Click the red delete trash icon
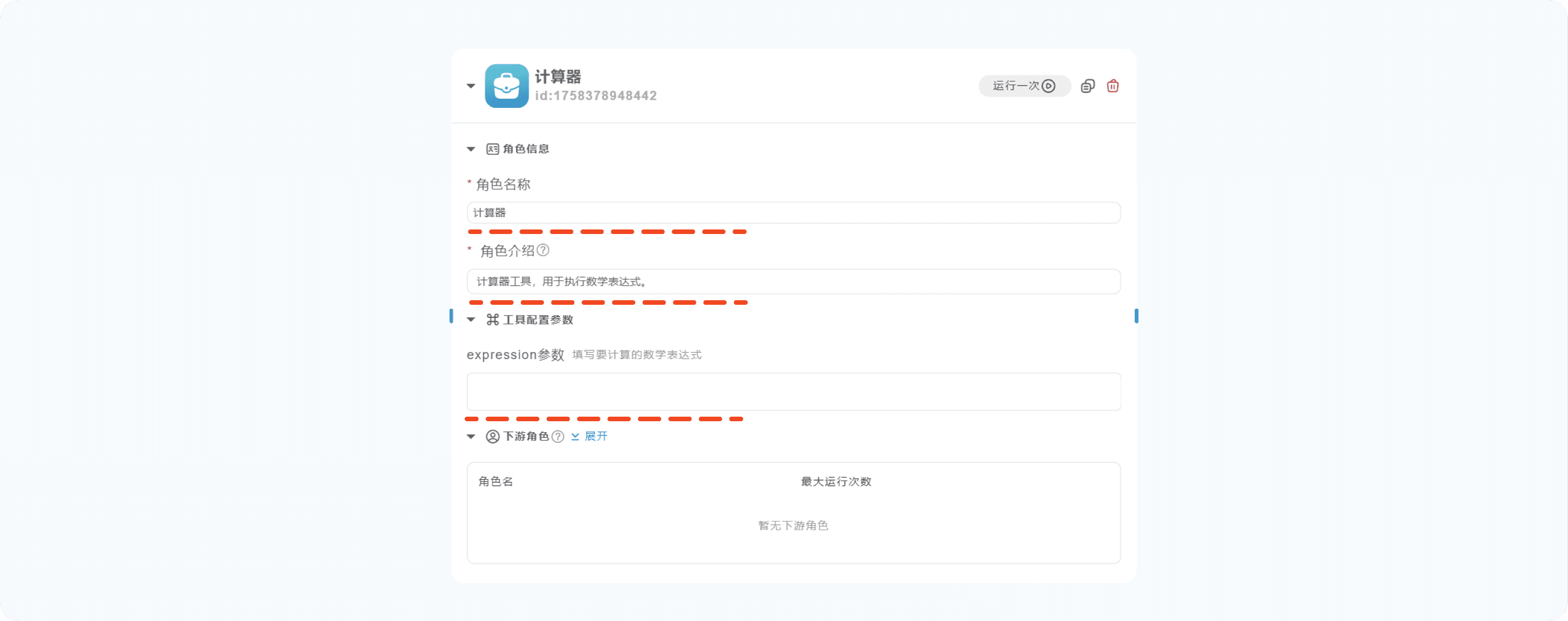1568x621 pixels. [1112, 86]
